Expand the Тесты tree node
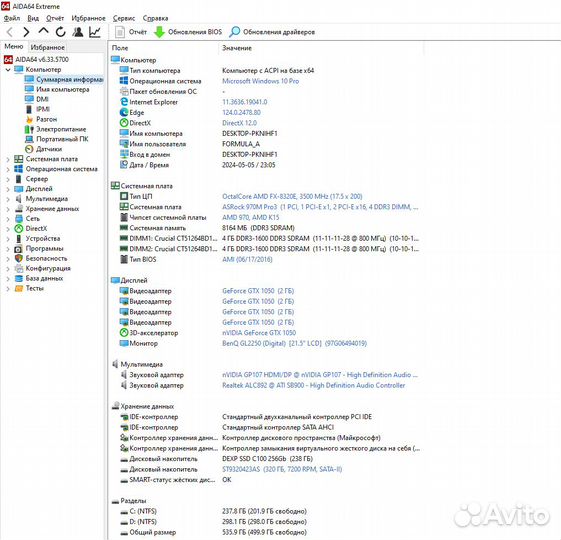Viewport: 561px width, 540px height. point(8,288)
